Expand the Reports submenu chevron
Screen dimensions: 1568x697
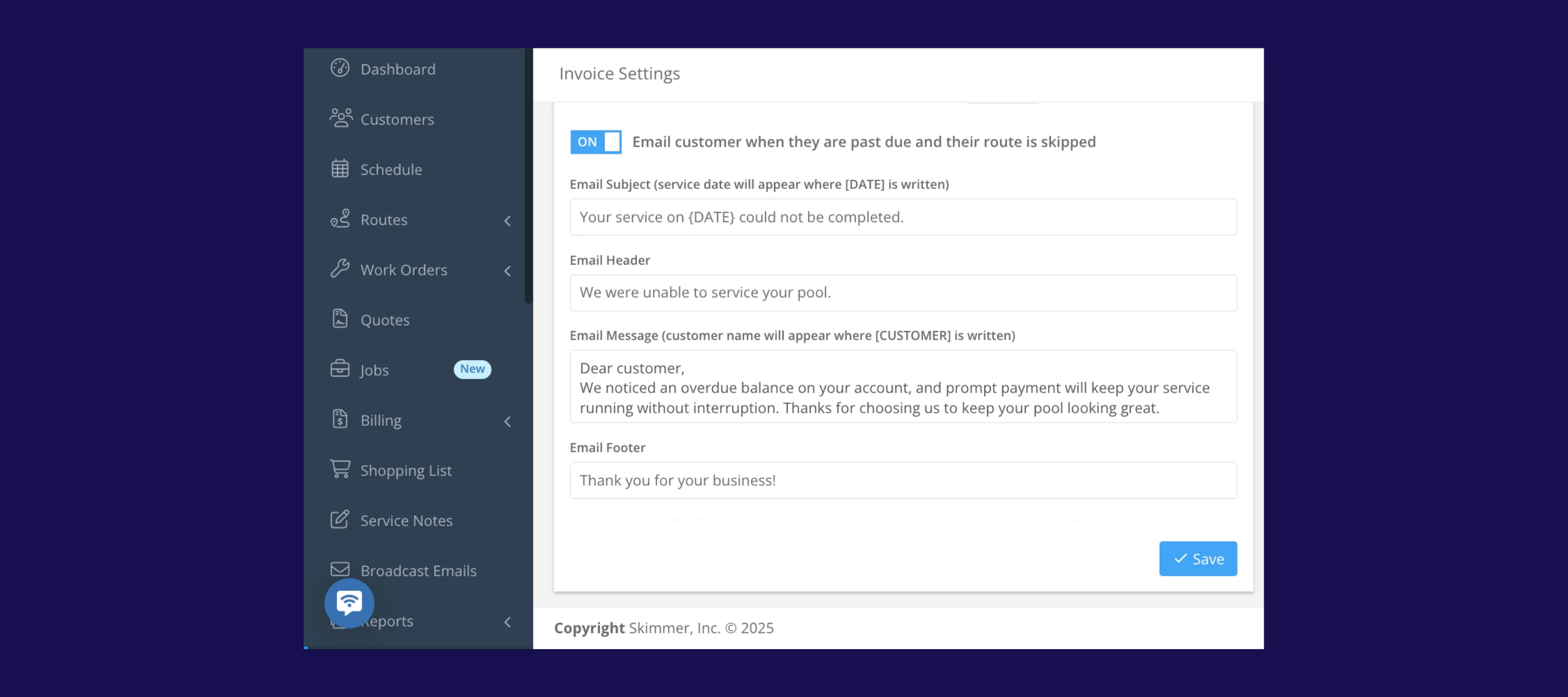click(x=507, y=621)
